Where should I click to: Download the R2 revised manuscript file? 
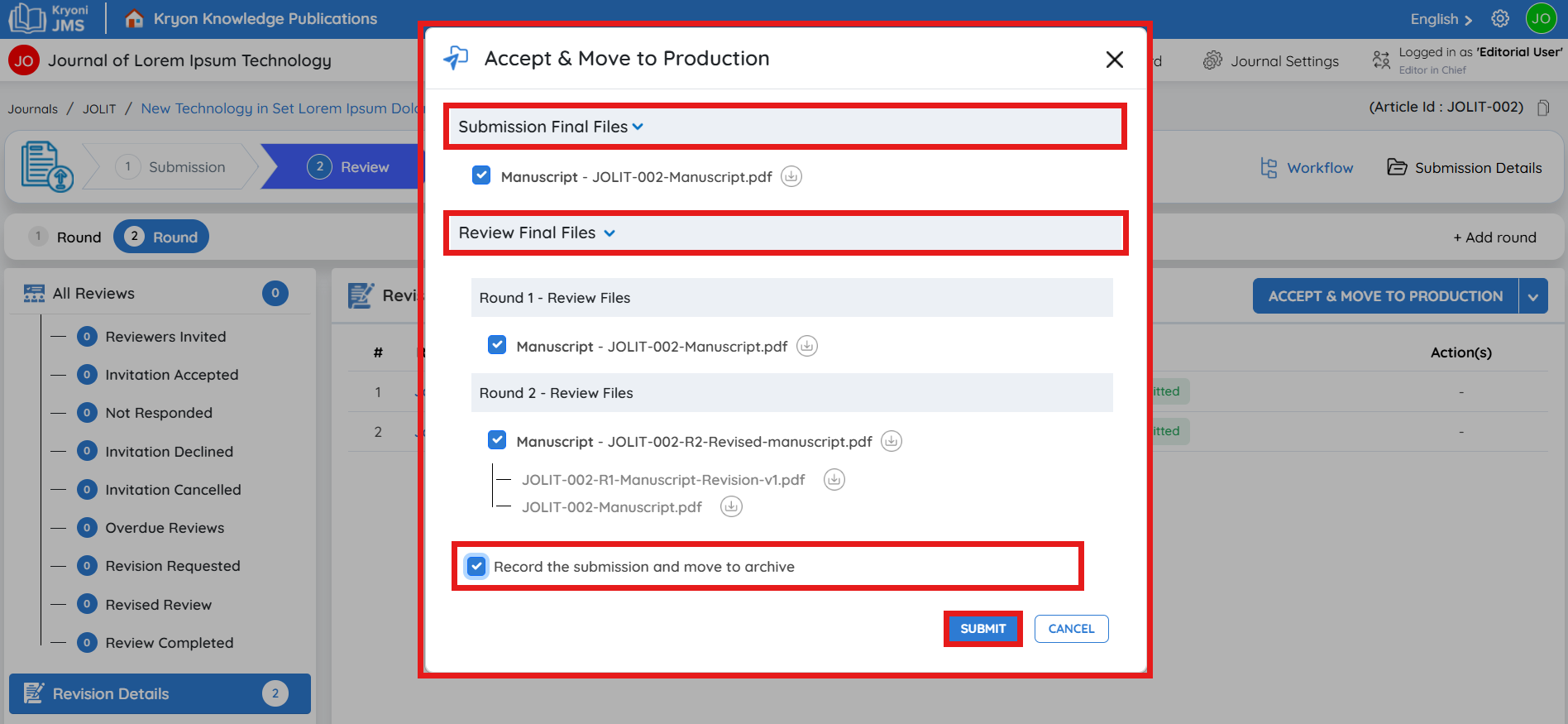891,441
